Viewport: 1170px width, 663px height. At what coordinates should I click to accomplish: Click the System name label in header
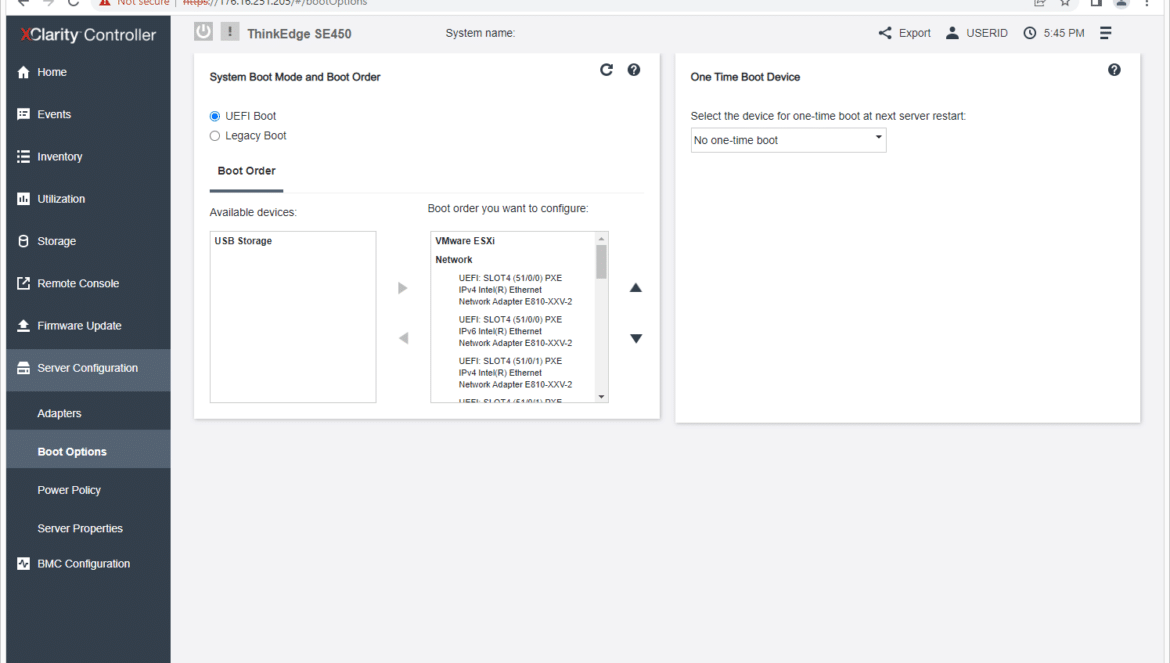480,33
